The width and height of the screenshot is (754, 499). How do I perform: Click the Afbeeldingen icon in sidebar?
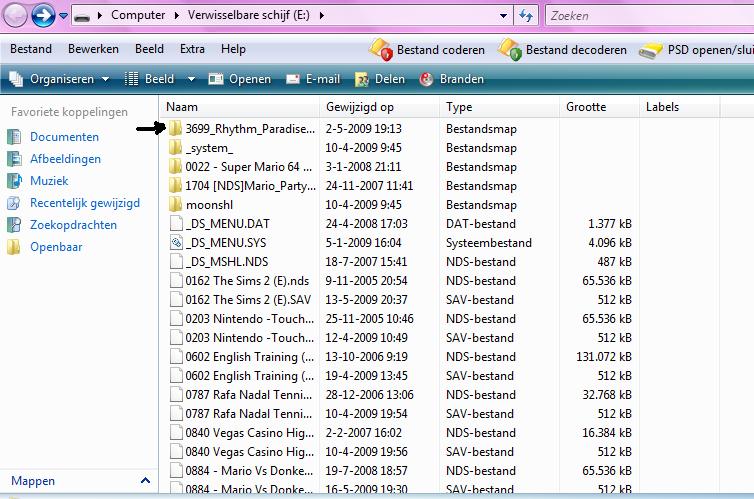(x=14, y=159)
